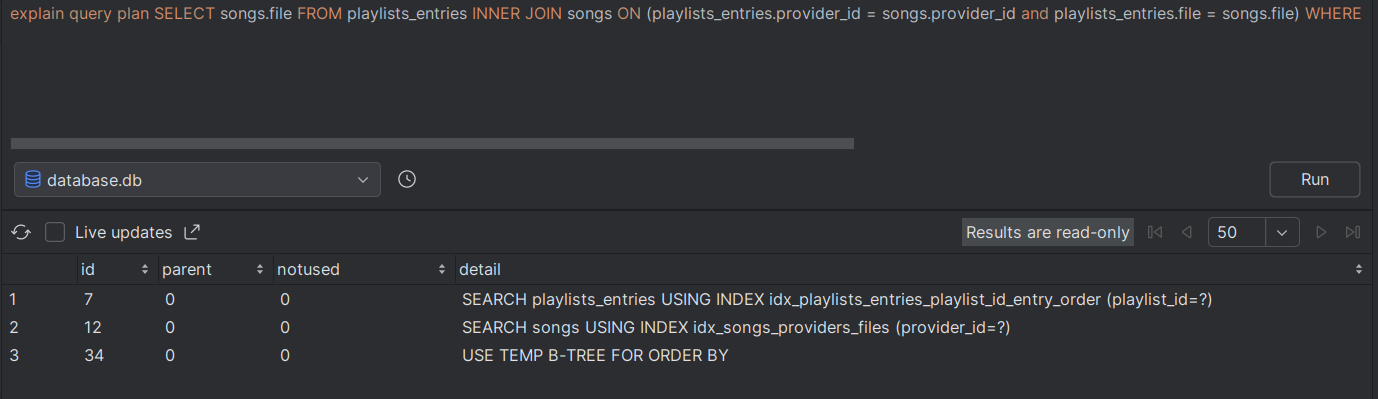This screenshot has height=399, width=1378.
Task: Run the query with Run button
Action: [x=1314, y=180]
